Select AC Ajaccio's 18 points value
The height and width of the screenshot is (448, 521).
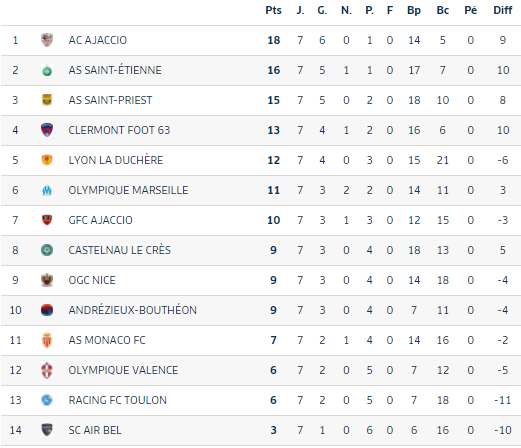274,40
